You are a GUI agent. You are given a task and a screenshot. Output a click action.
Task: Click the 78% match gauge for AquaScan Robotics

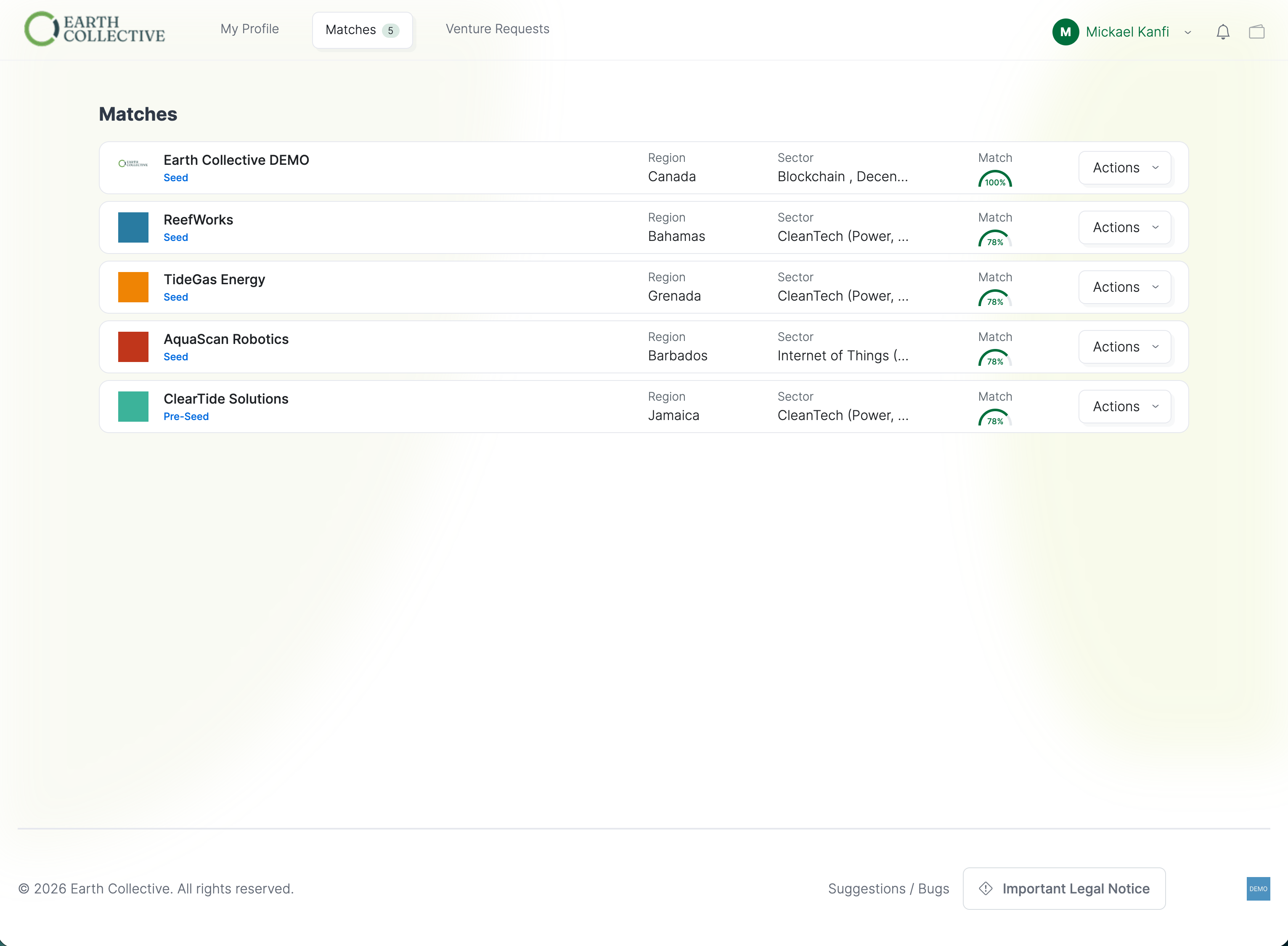[x=995, y=358]
